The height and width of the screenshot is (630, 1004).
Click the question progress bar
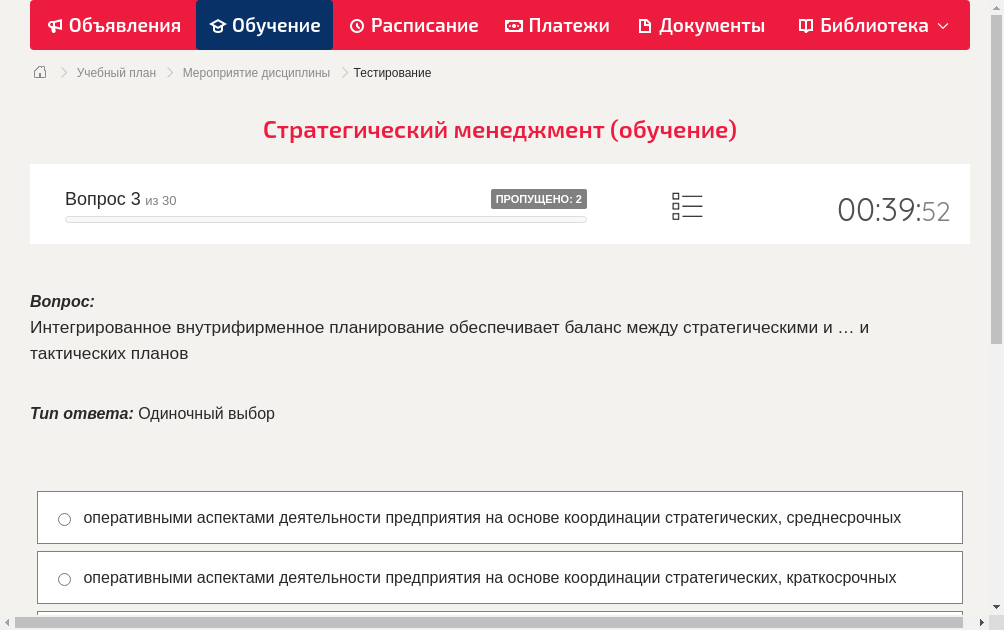coord(325,219)
